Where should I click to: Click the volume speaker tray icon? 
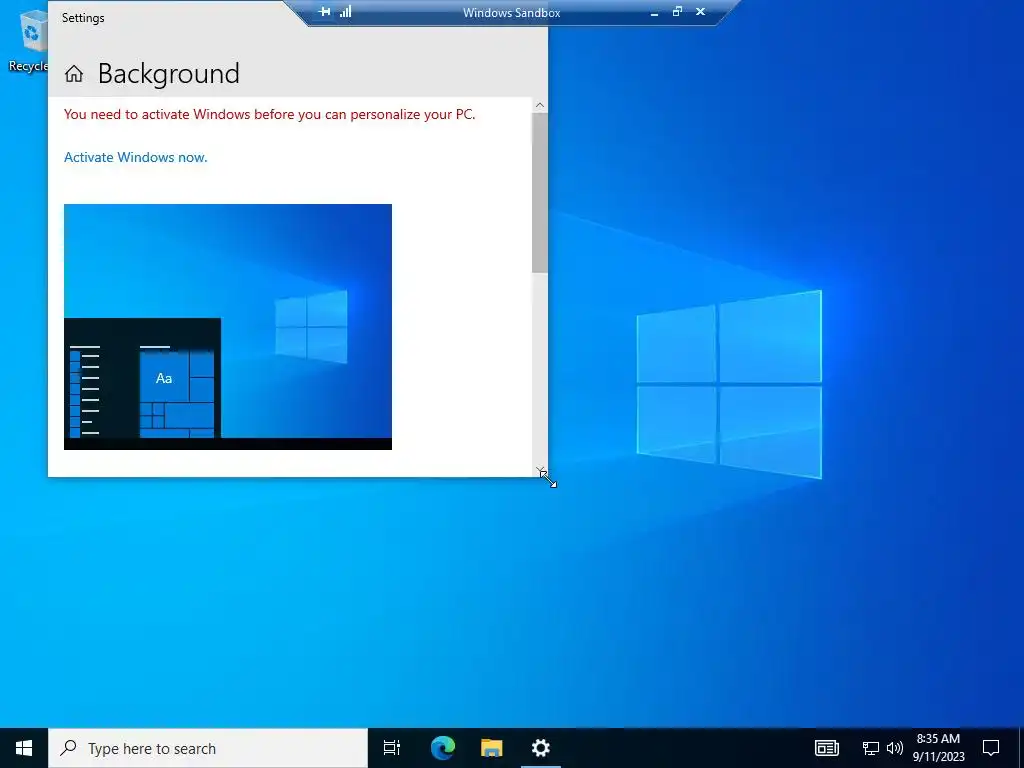[x=895, y=748]
